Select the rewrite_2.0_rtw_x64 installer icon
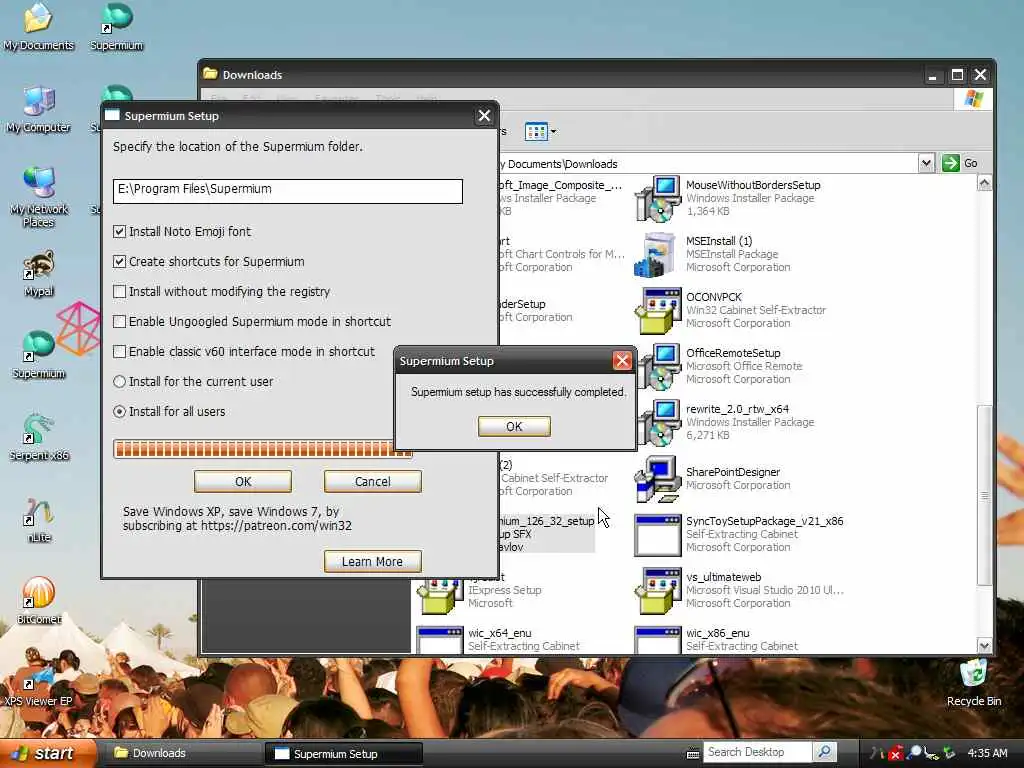 (x=658, y=423)
